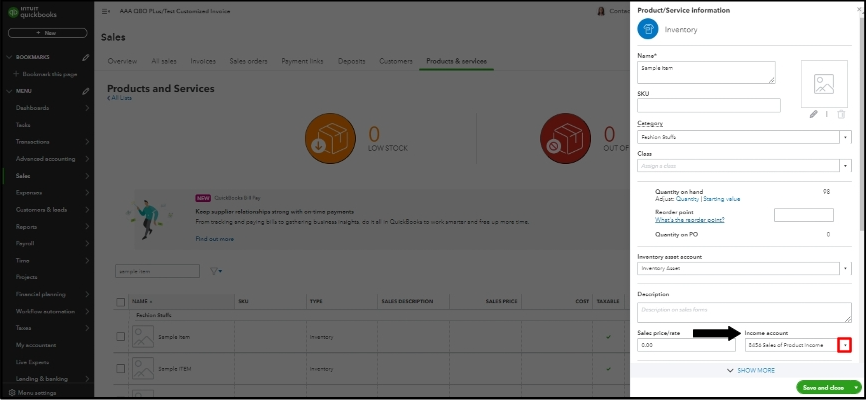This screenshot has height=400, width=866.
Task: Sort by the NAME column header
Action: coord(142,302)
